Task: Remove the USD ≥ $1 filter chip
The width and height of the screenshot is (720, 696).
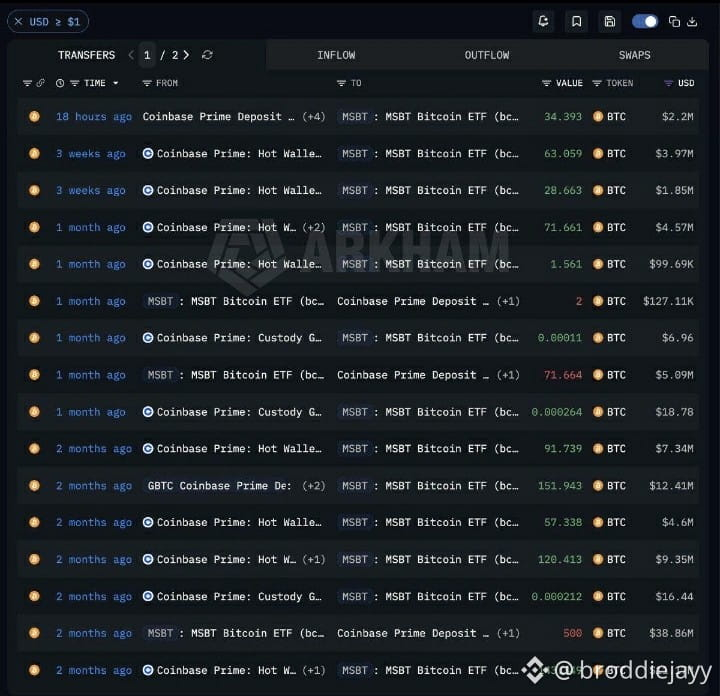Action: click(x=18, y=22)
